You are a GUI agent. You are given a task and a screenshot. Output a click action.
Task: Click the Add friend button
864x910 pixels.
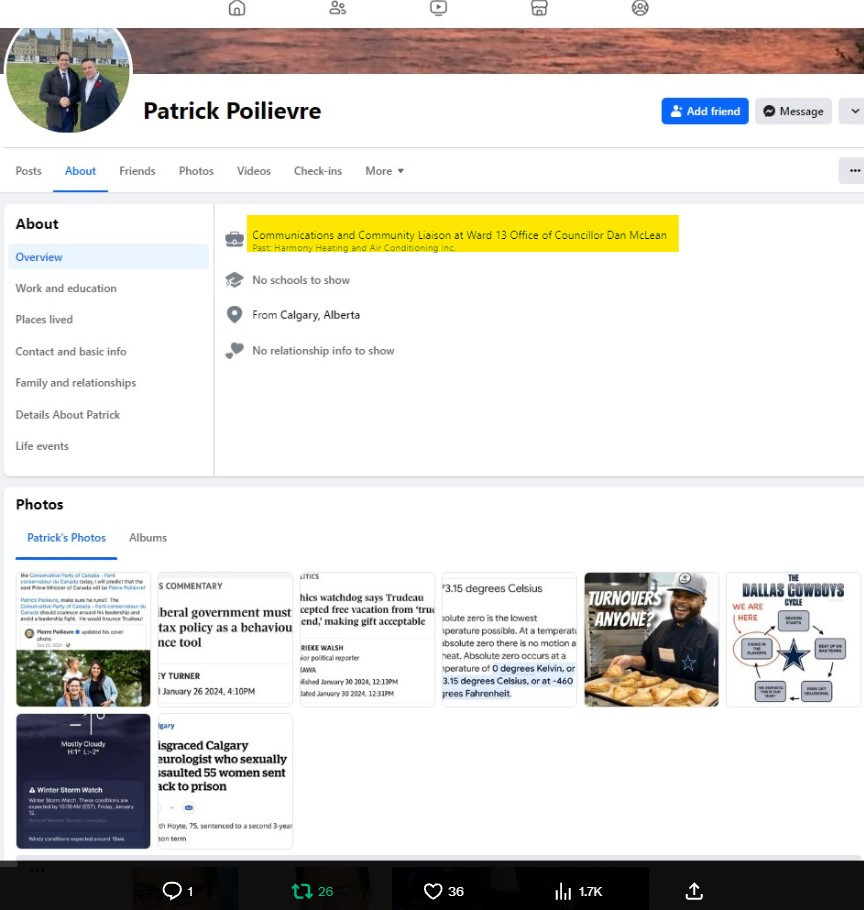(x=705, y=111)
